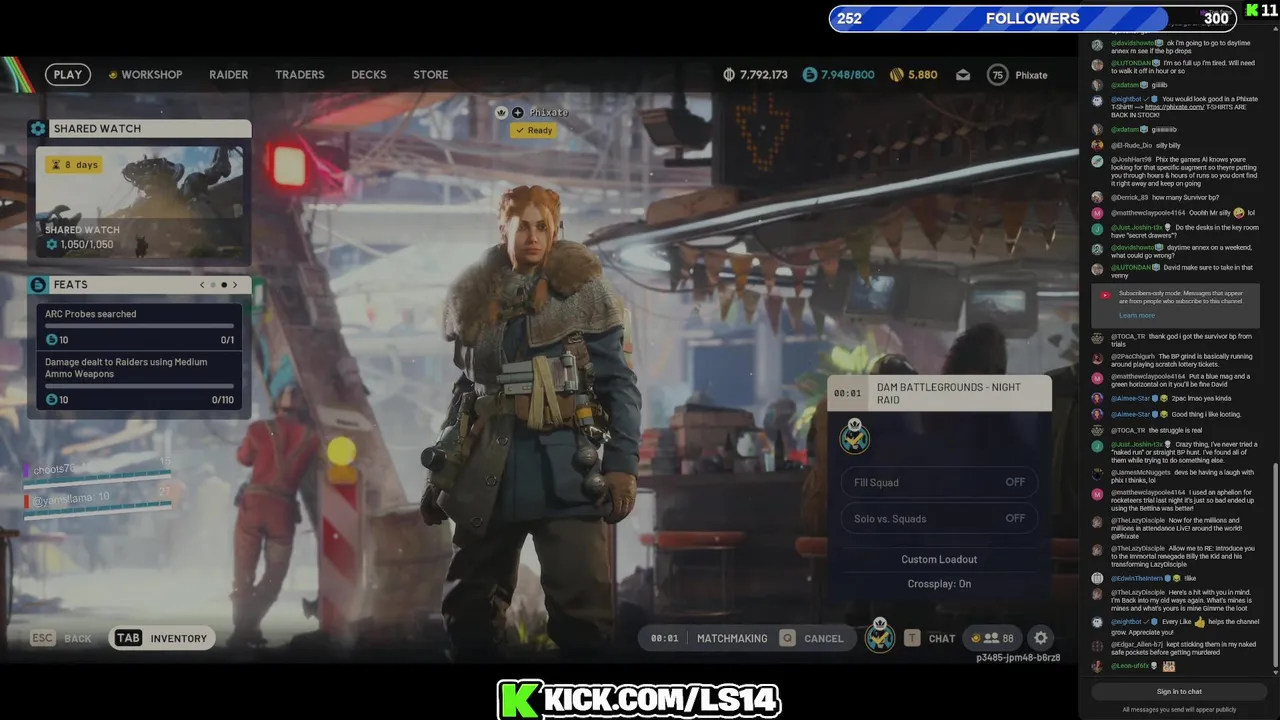Image resolution: width=1280 pixels, height=720 pixels.
Task: Click the followers goal progress bar
Action: [1032, 18]
